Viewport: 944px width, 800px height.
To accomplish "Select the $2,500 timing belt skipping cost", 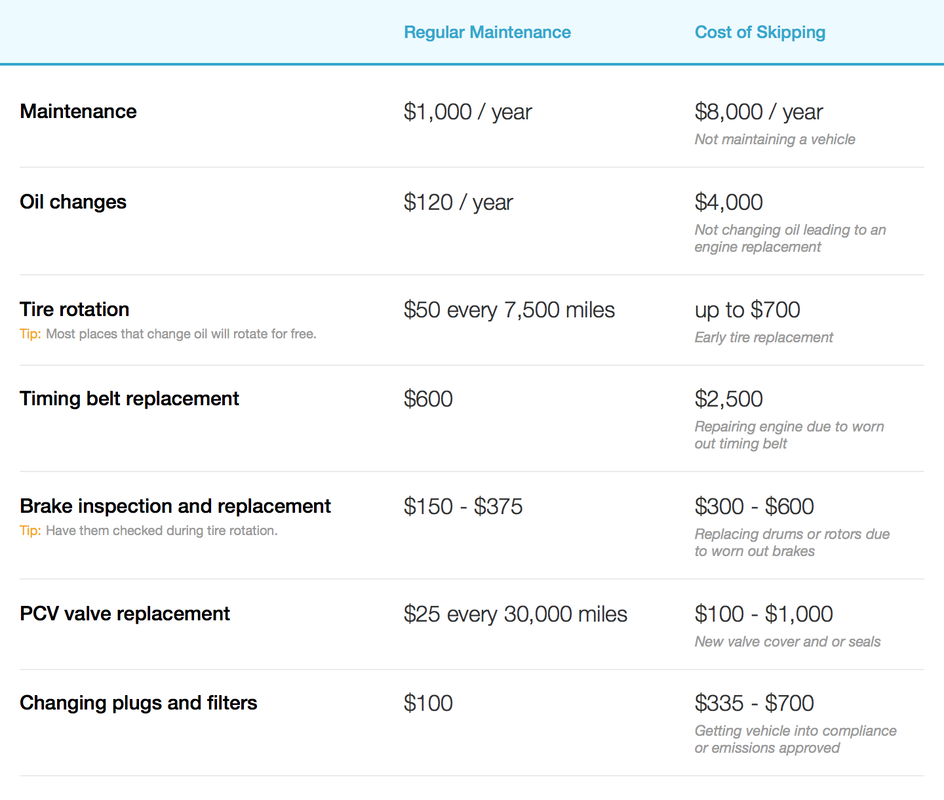I will 728,399.
